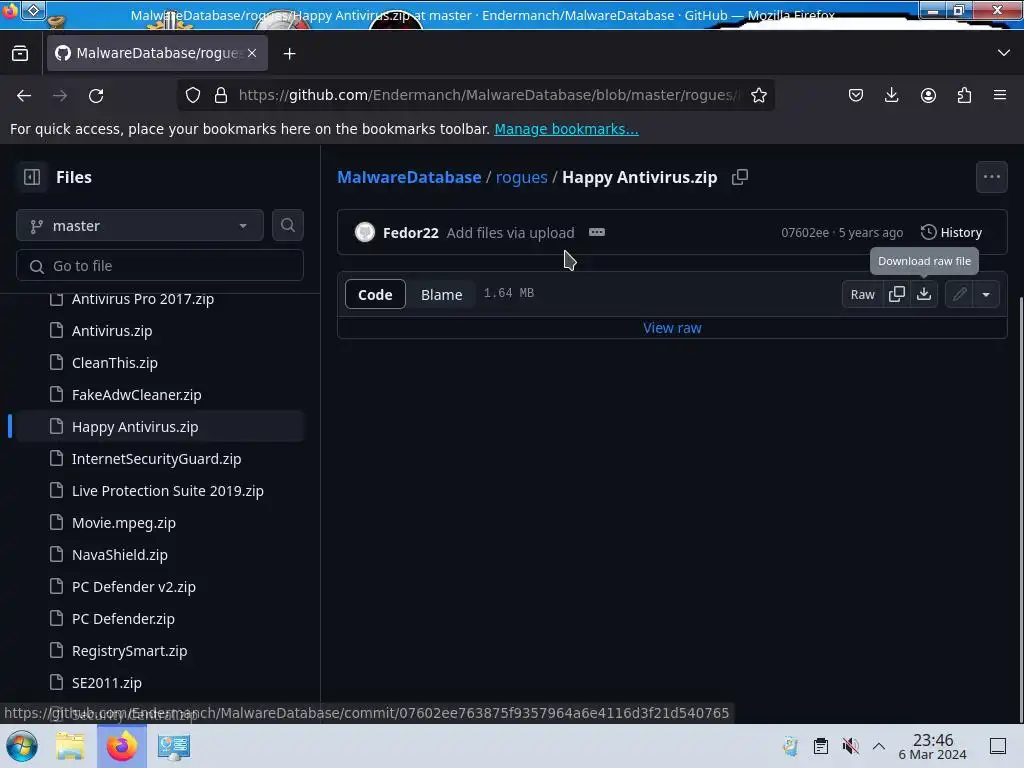Open Add files via upload commit message
The height and width of the screenshot is (768, 1024).
click(511, 232)
